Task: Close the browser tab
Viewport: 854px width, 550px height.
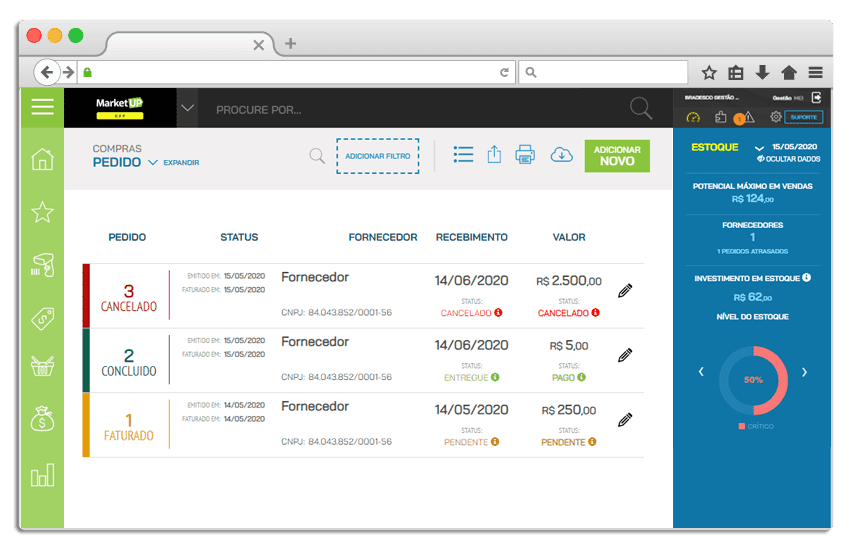Action: (x=259, y=45)
